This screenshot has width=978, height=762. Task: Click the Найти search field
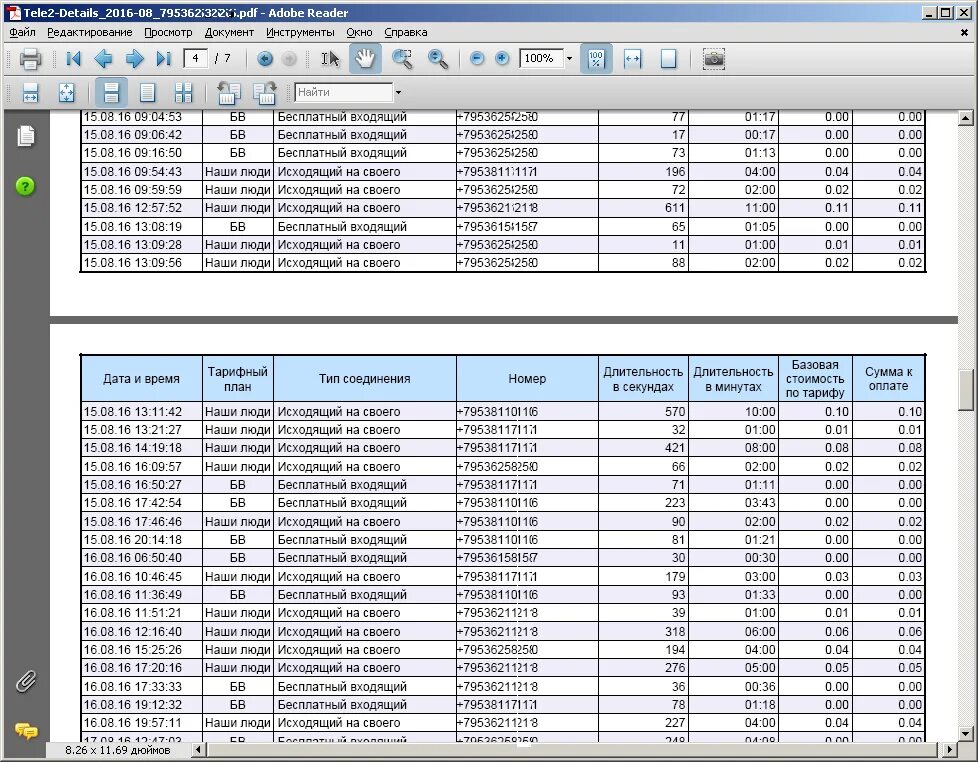pos(344,92)
